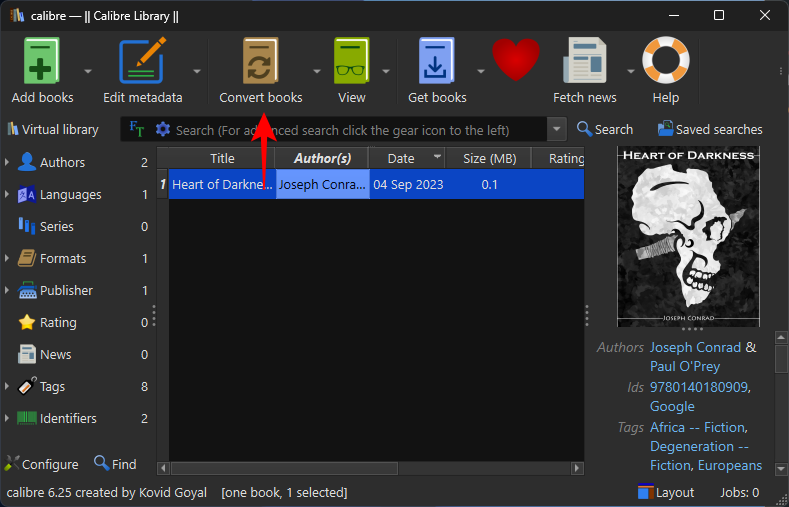Open the View dropdown arrow

(x=386, y=71)
